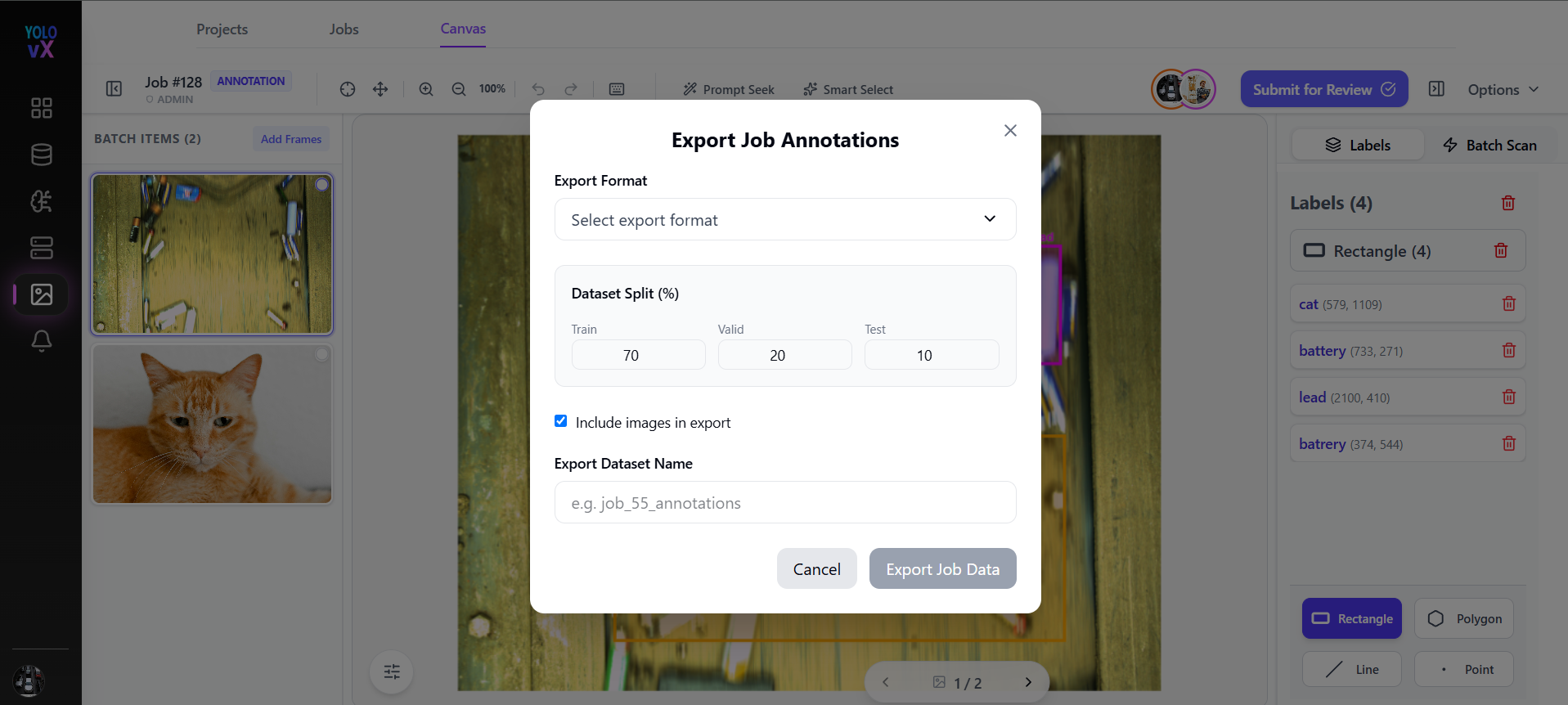Open the Labels tab
The image size is (1568, 705).
[1358, 145]
